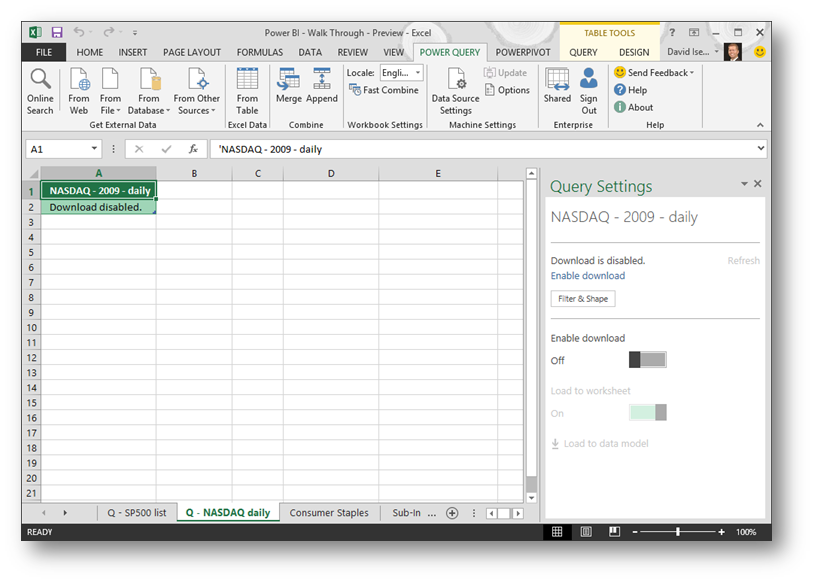The image size is (814, 583).
Task: Toggle the Load to worksheet switch
Action: click(x=647, y=413)
